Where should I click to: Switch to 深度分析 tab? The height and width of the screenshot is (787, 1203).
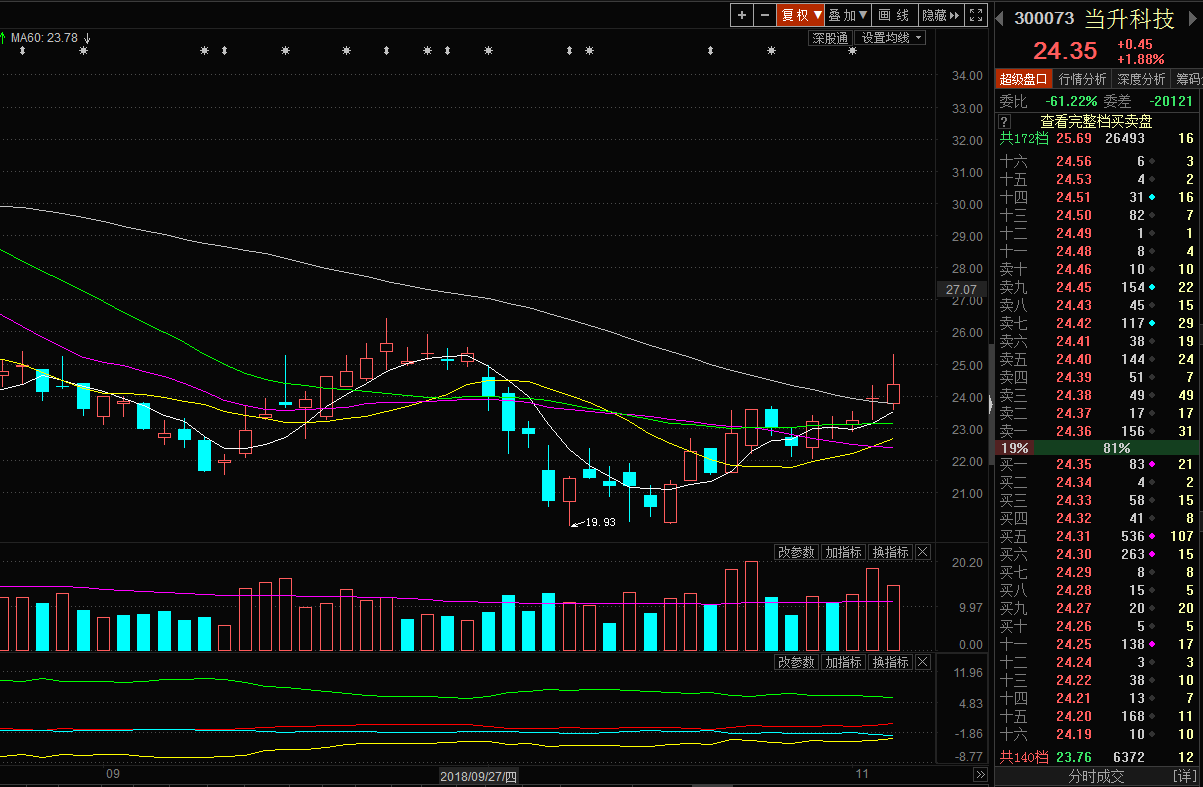coord(1141,79)
